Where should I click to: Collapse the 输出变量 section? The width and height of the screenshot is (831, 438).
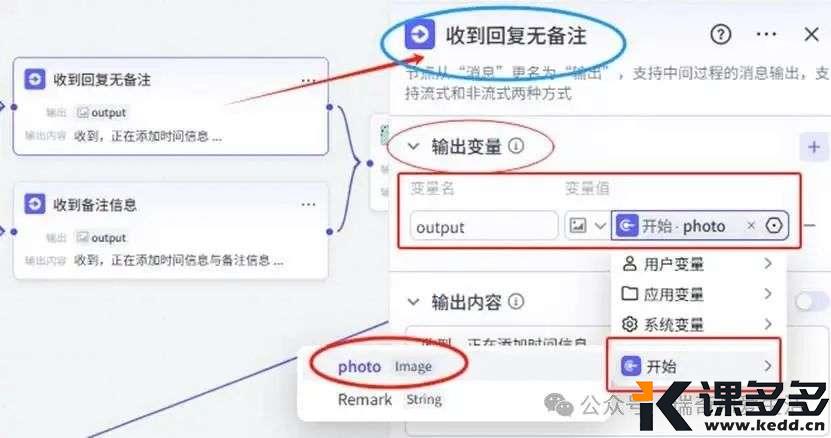(413, 146)
